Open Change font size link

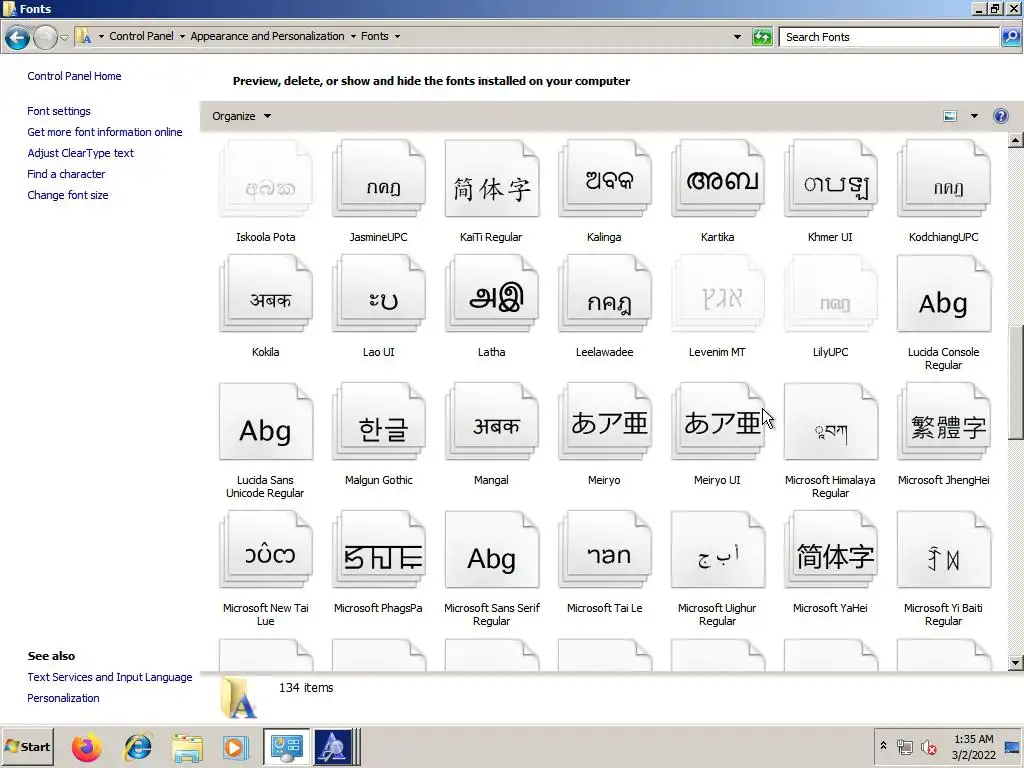tap(68, 195)
